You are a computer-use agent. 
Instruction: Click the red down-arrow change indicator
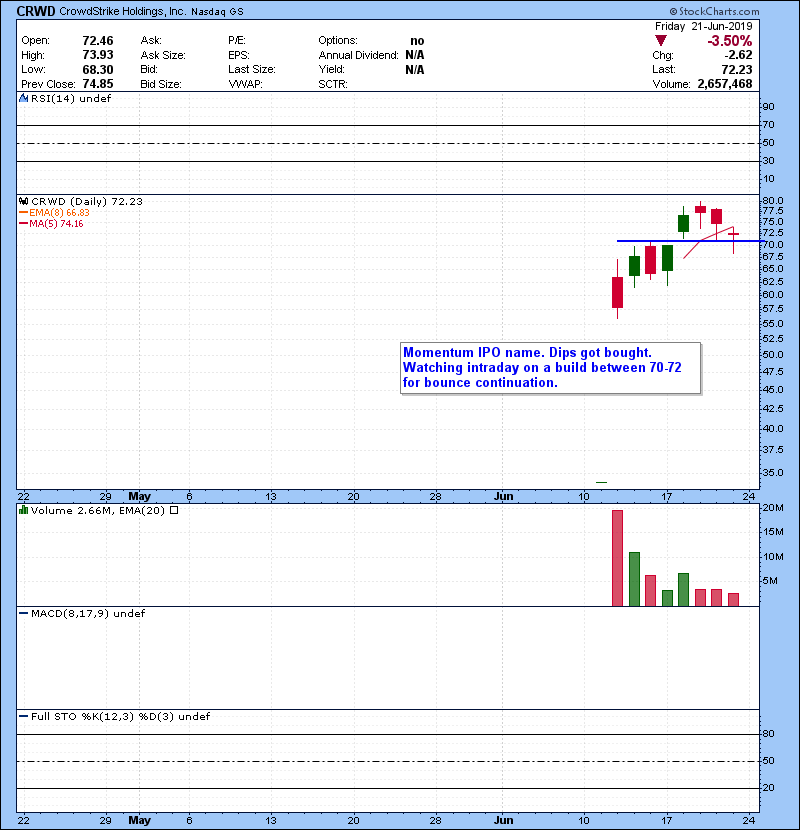[658, 40]
